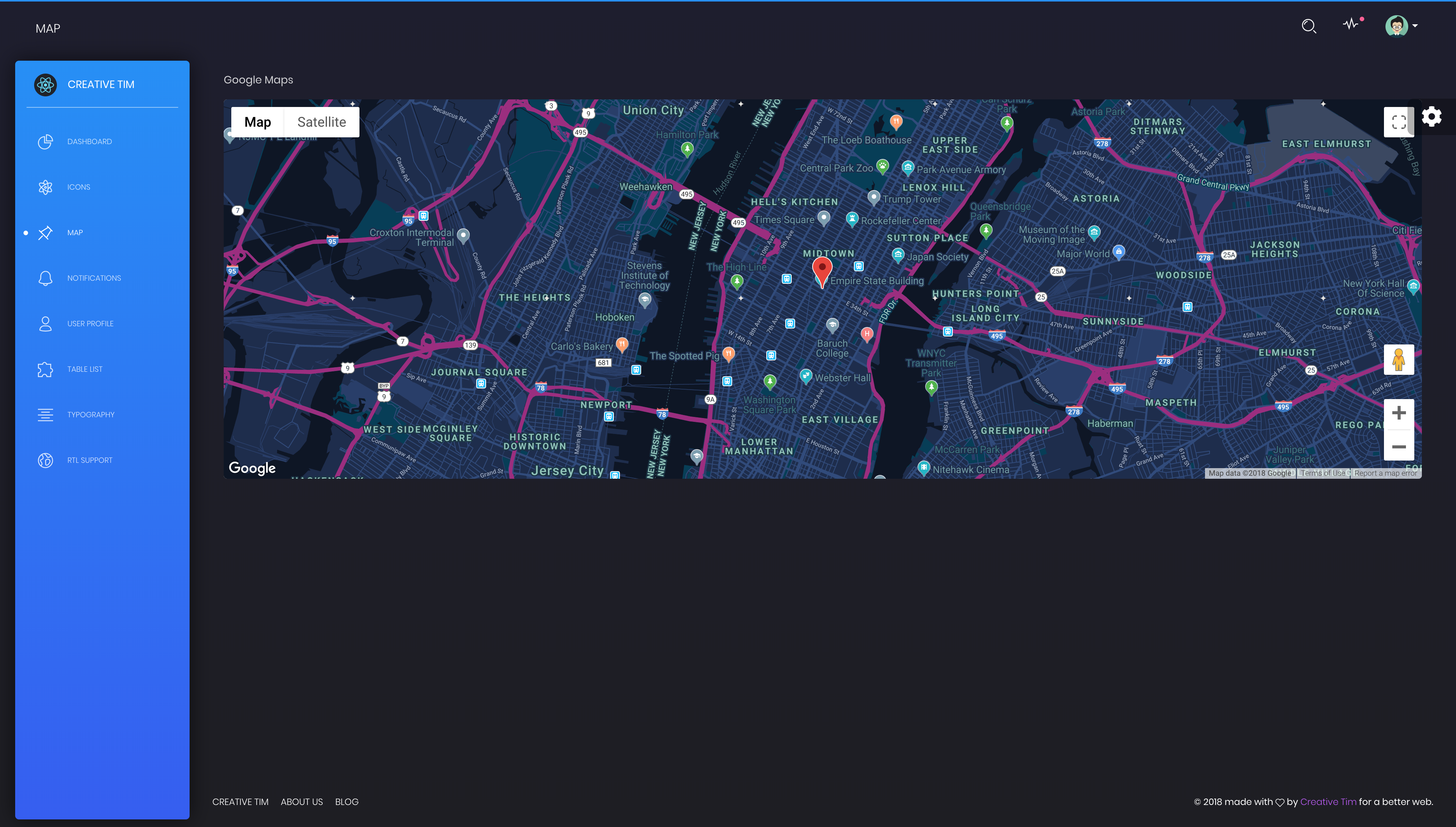Zoom out with the minus button

[1398, 447]
